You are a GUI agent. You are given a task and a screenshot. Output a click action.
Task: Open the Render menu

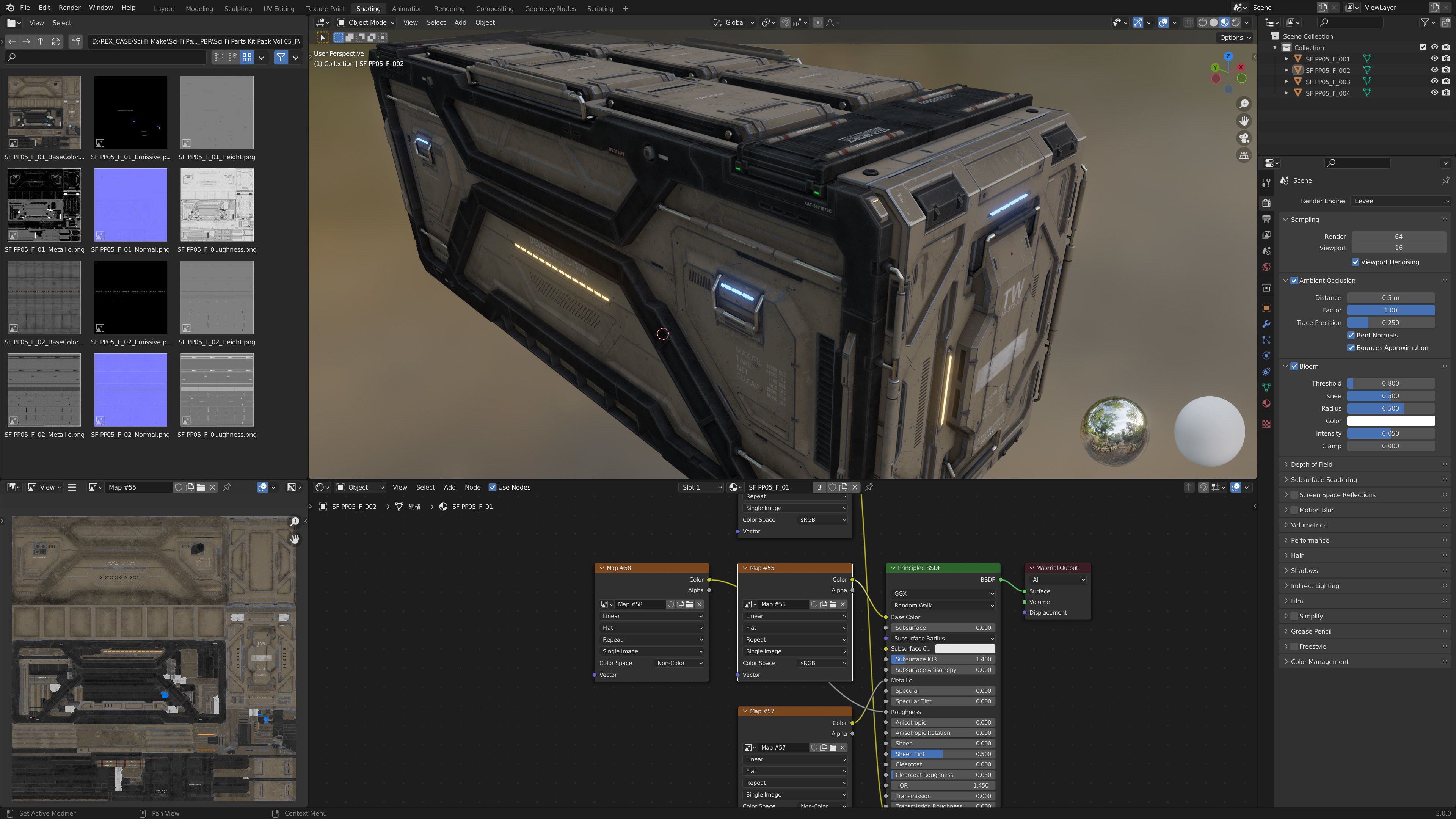pos(69,8)
